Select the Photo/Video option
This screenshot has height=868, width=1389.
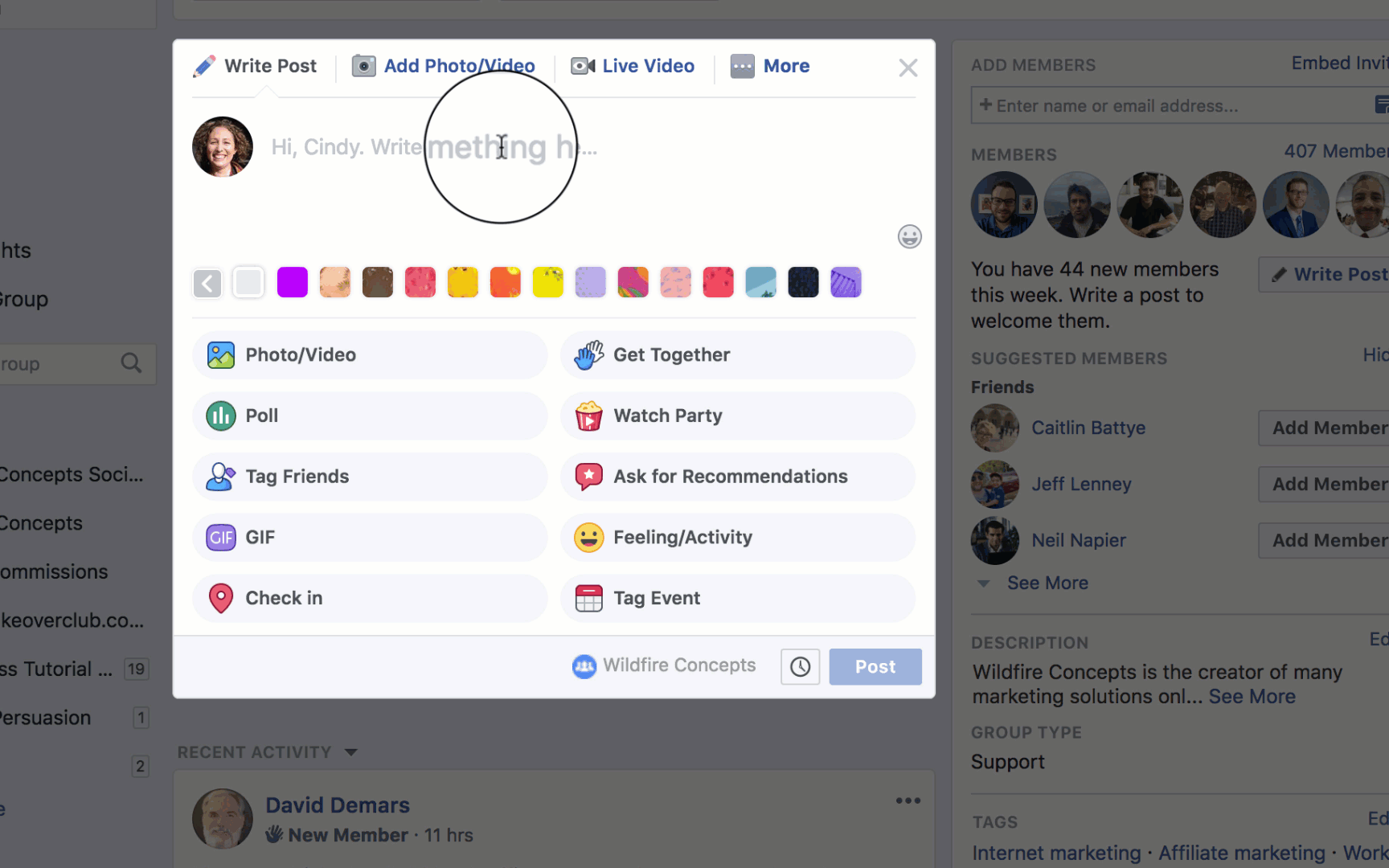370,354
